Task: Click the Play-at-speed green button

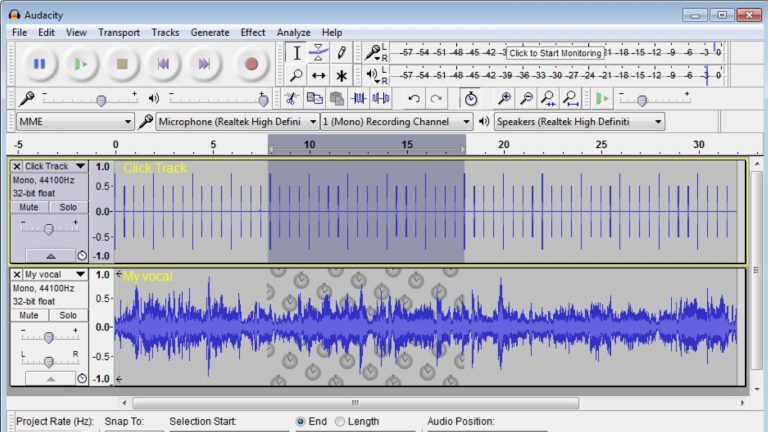Action: point(602,99)
